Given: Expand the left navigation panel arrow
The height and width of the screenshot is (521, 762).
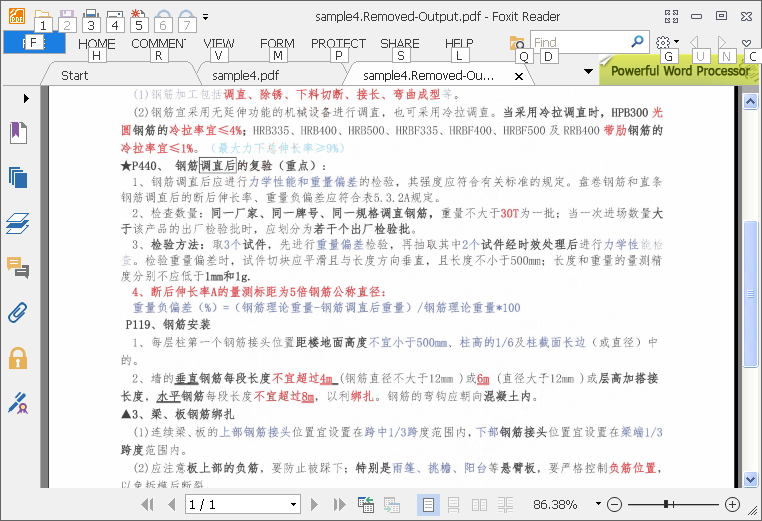Looking at the screenshot, I should click(26, 98).
